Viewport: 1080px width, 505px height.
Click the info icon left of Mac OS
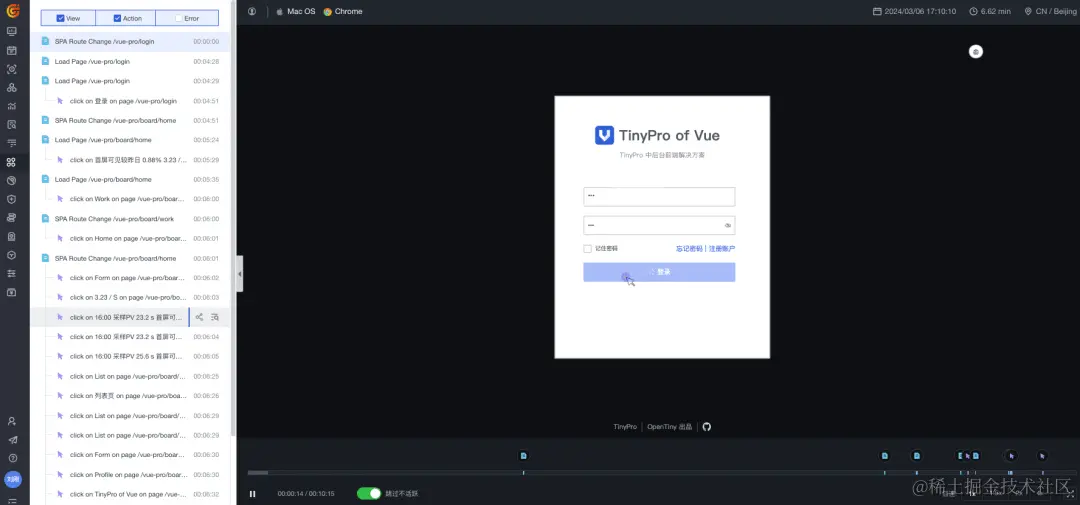click(x=252, y=12)
